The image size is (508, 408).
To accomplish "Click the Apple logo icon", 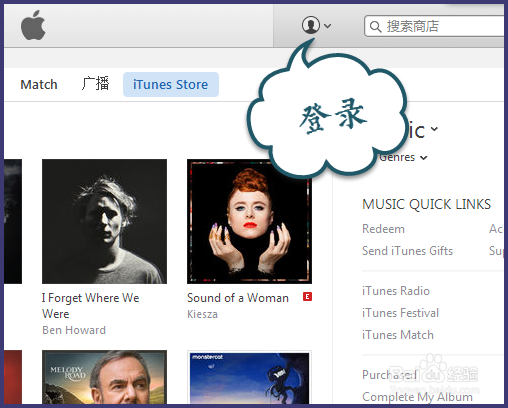I will coord(33,25).
